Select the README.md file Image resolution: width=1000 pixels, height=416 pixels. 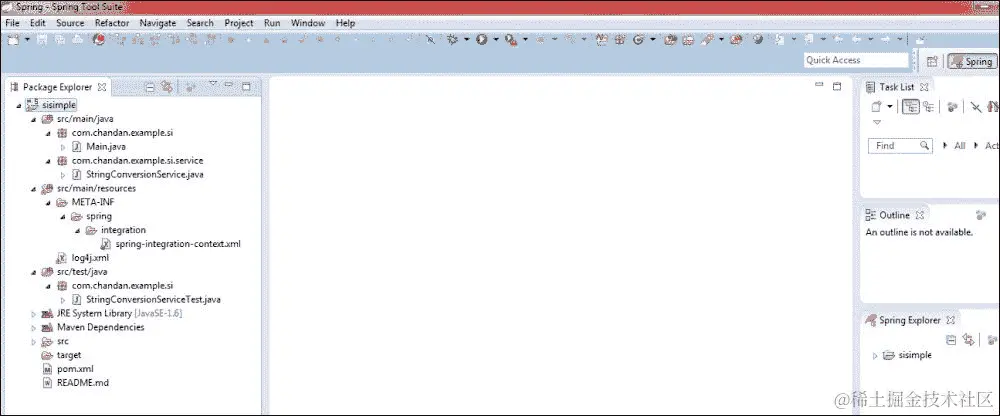click(75, 383)
